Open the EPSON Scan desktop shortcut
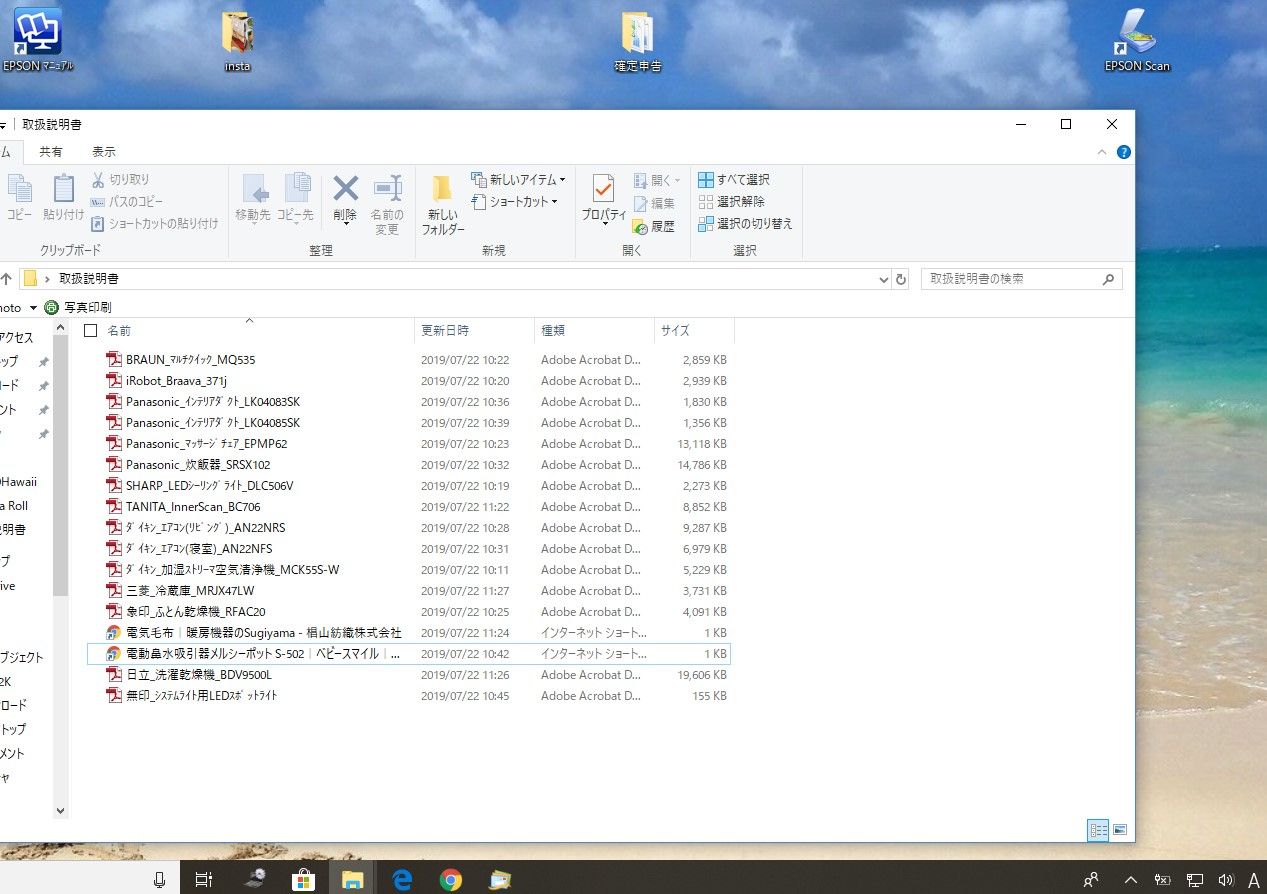Viewport: 1267px width, 894px height. pos(1137,41)
